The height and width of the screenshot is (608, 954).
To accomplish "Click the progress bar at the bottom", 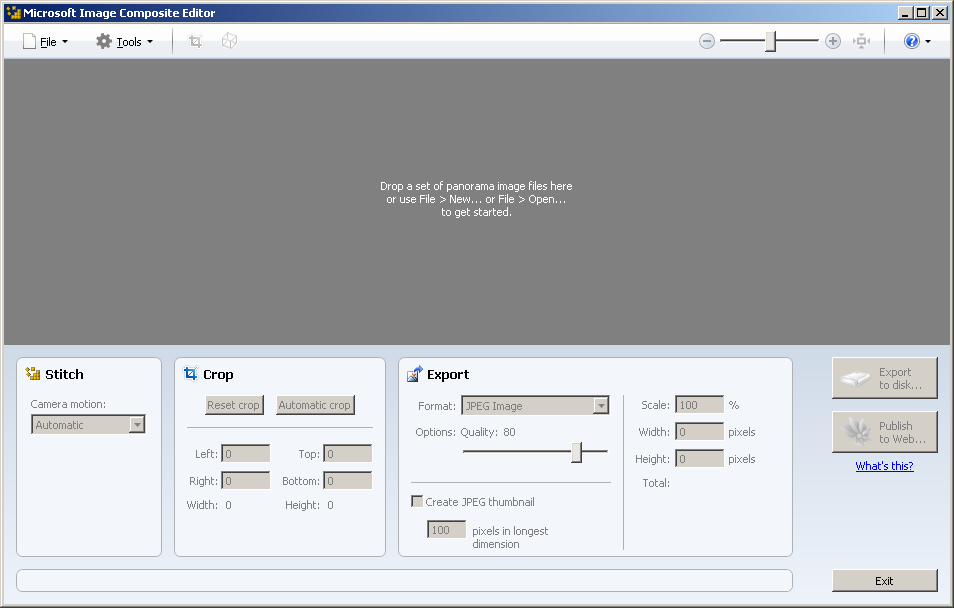I will (x=405, y=581).
